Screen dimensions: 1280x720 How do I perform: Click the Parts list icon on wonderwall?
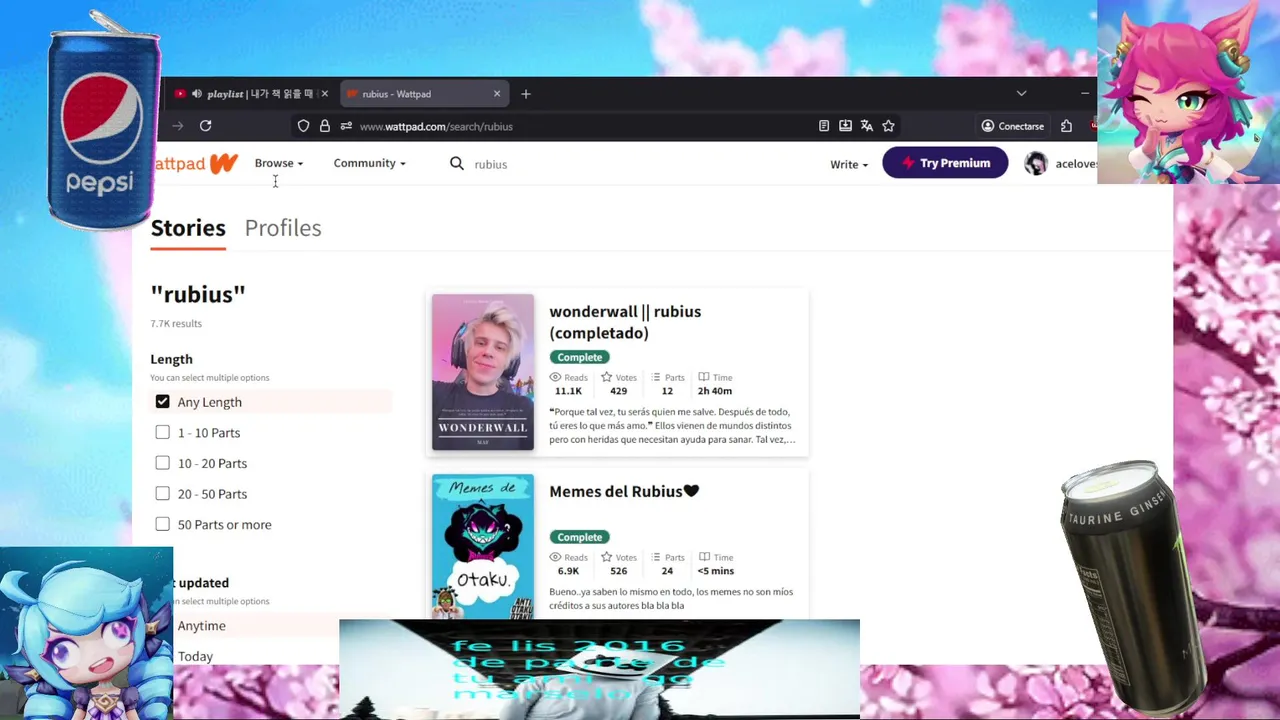(656, 377)
